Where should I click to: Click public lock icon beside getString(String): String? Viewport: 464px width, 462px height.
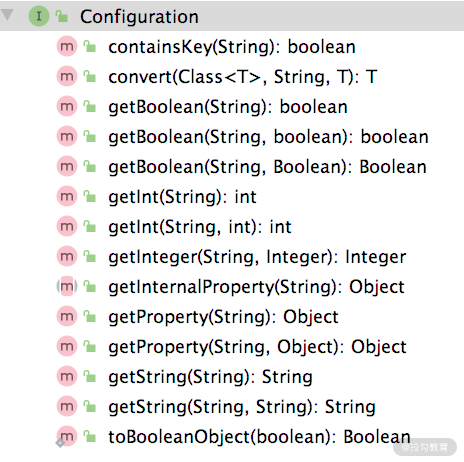click(90, 377)
